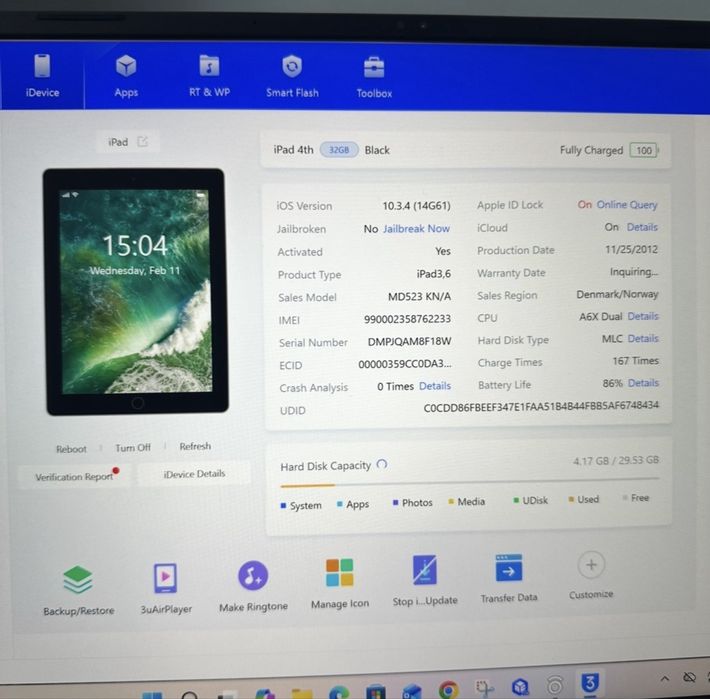
Task: Click the iPad 4th model title
Action: [293, 149]
